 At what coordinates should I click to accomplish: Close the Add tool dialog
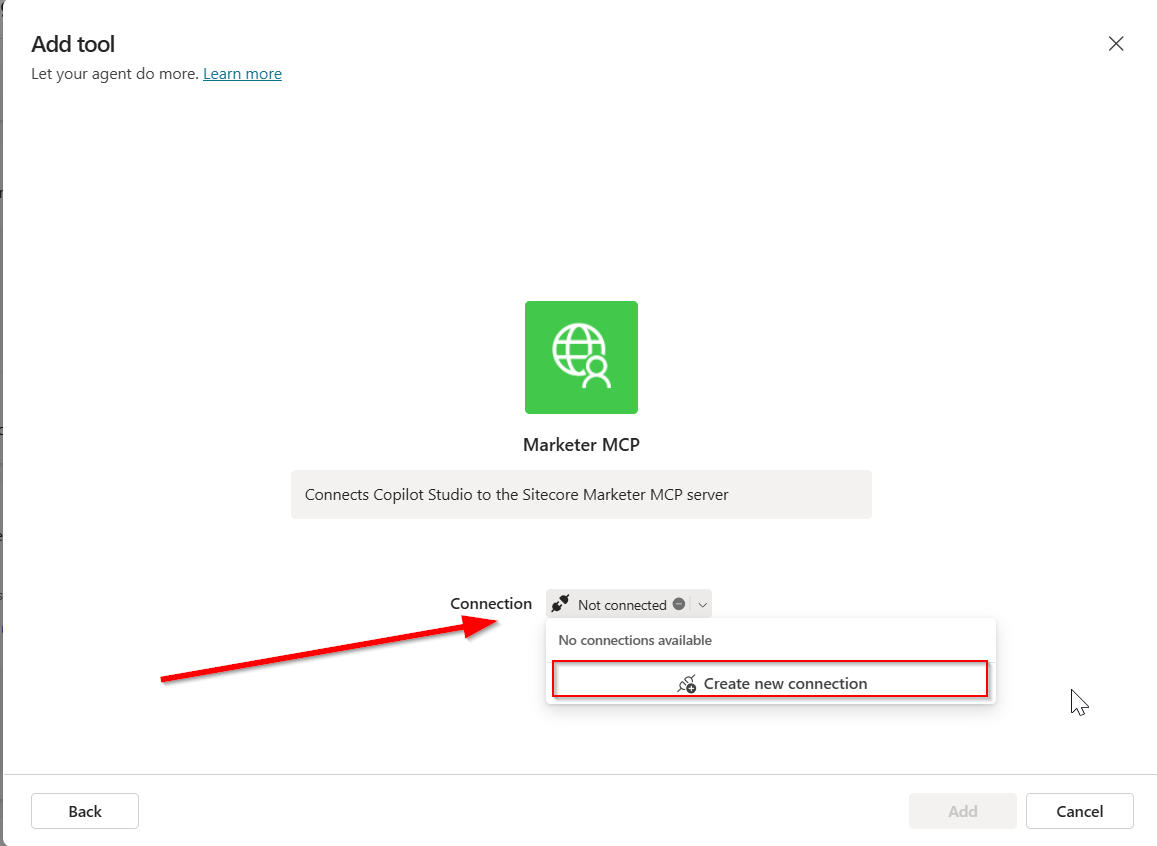click(x=1116, y=44)
